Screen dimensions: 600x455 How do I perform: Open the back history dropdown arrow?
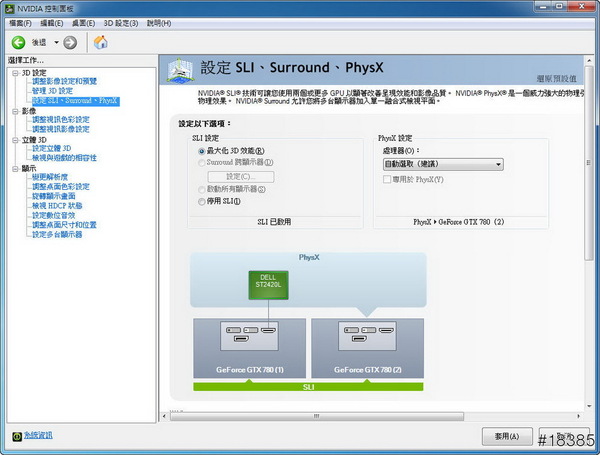point(56,42)
